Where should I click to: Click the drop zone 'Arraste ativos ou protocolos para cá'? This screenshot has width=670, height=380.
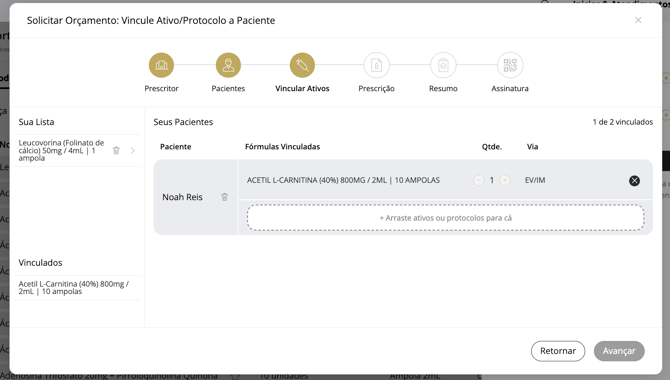click(445, 218)
